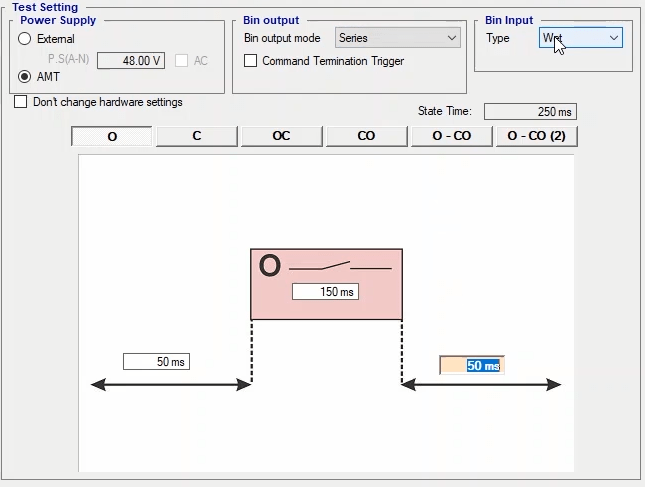Check the Don't change hardware settings box
This screenshot has height=487, width=645.
point(21,102)
